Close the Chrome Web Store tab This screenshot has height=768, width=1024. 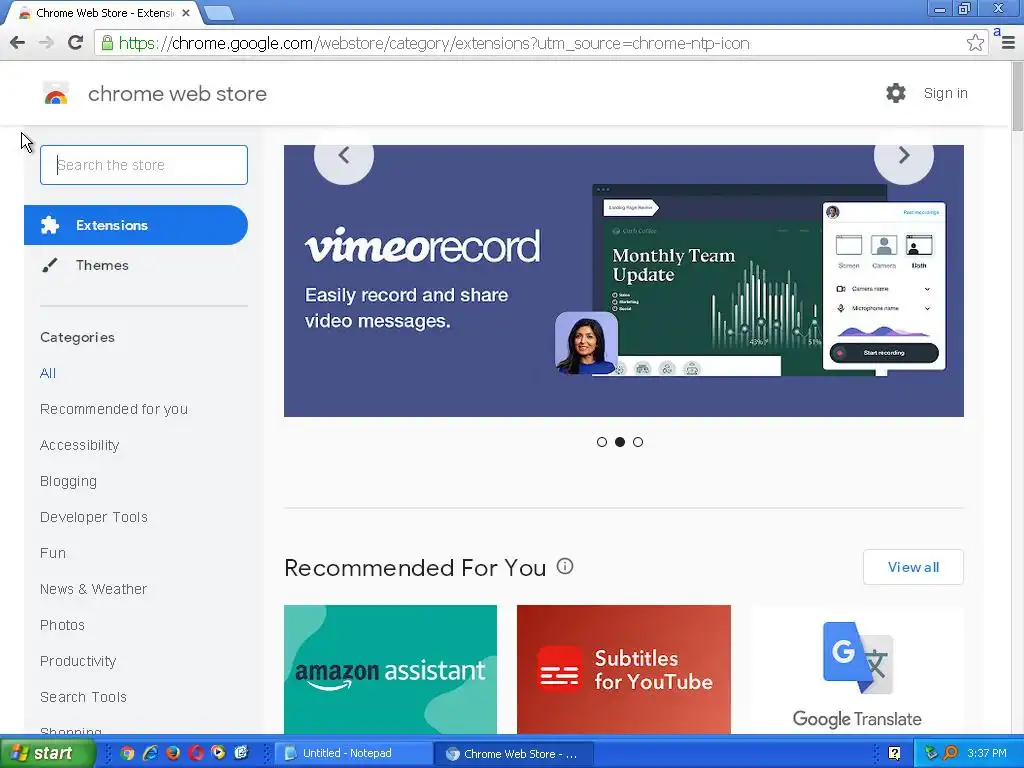pos(185,12)
